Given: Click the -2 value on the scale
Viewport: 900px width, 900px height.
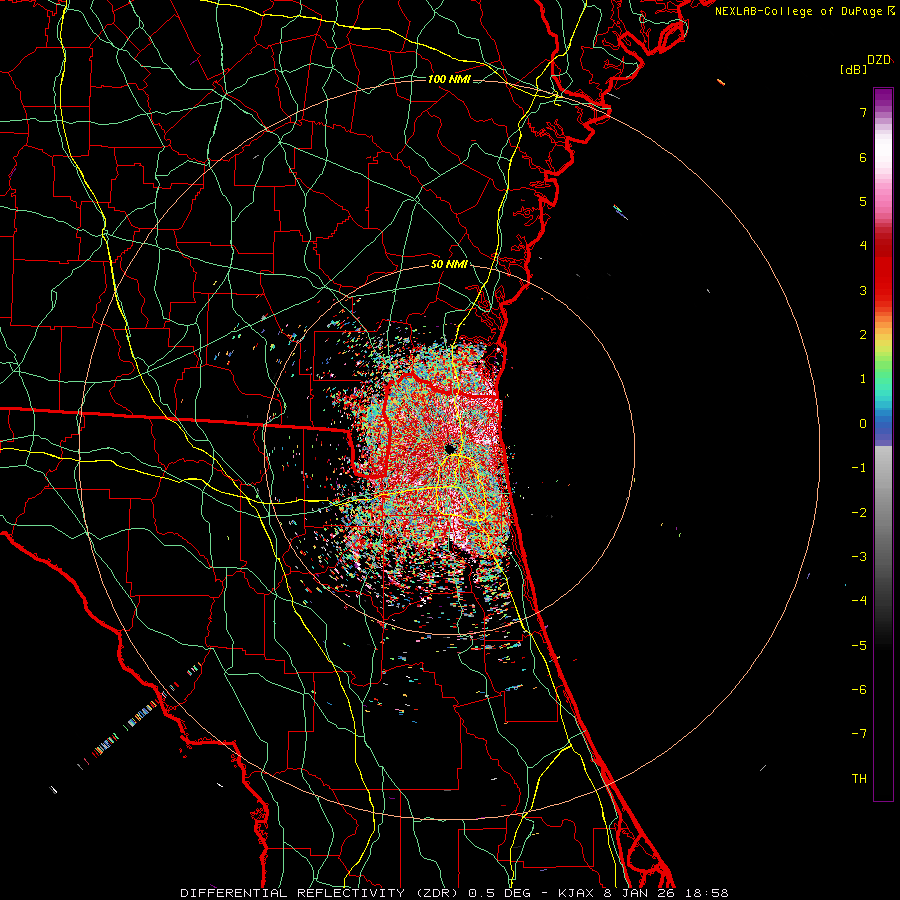Looking at the screenshot, I should pos(859,513).
